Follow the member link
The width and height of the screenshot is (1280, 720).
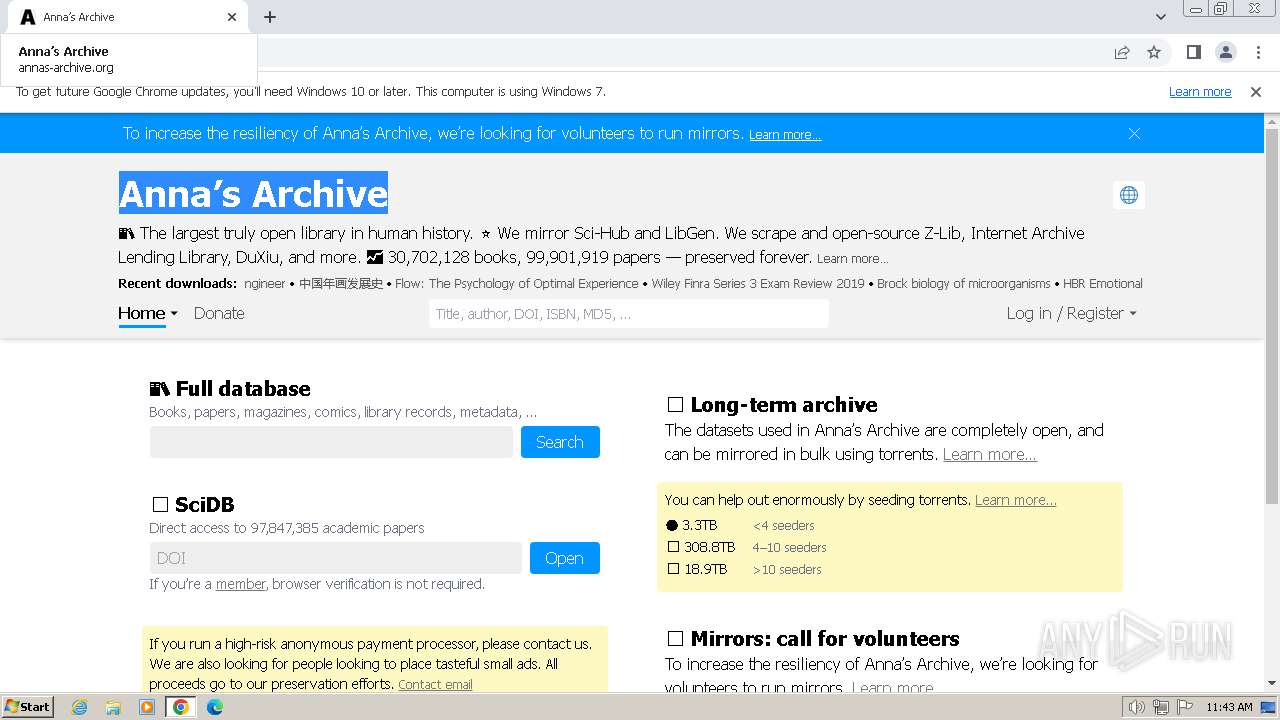pyautogui.click(x=241, y=584)
